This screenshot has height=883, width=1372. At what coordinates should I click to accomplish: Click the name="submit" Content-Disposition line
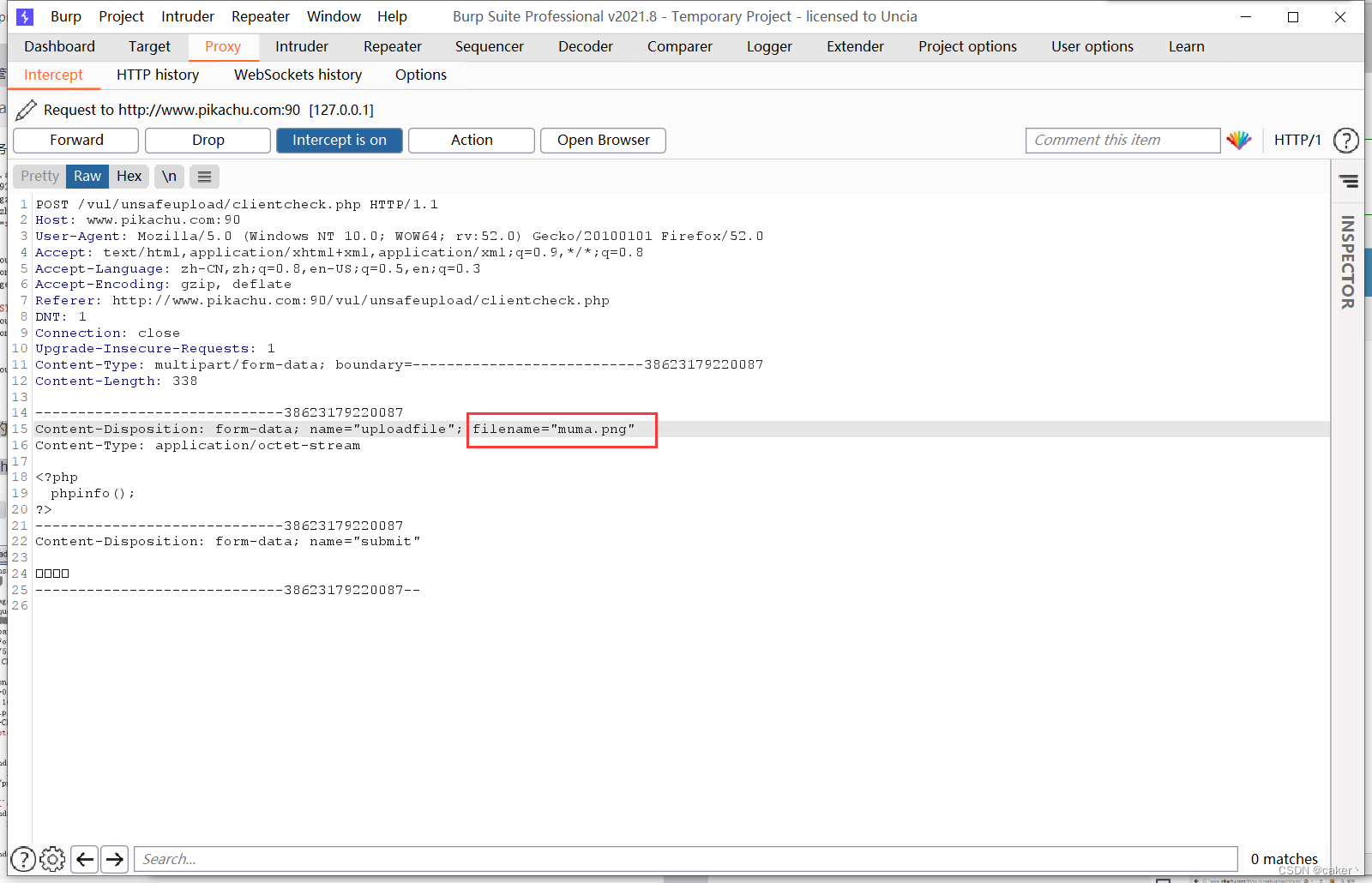pos(228,542)
